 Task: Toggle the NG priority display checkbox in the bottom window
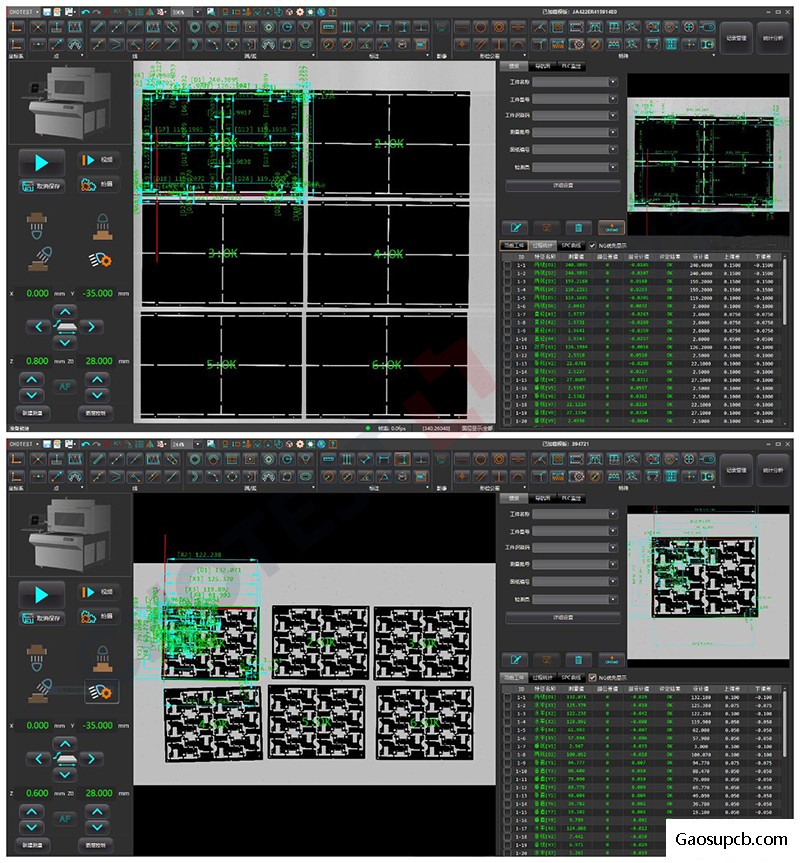point(592,678)
